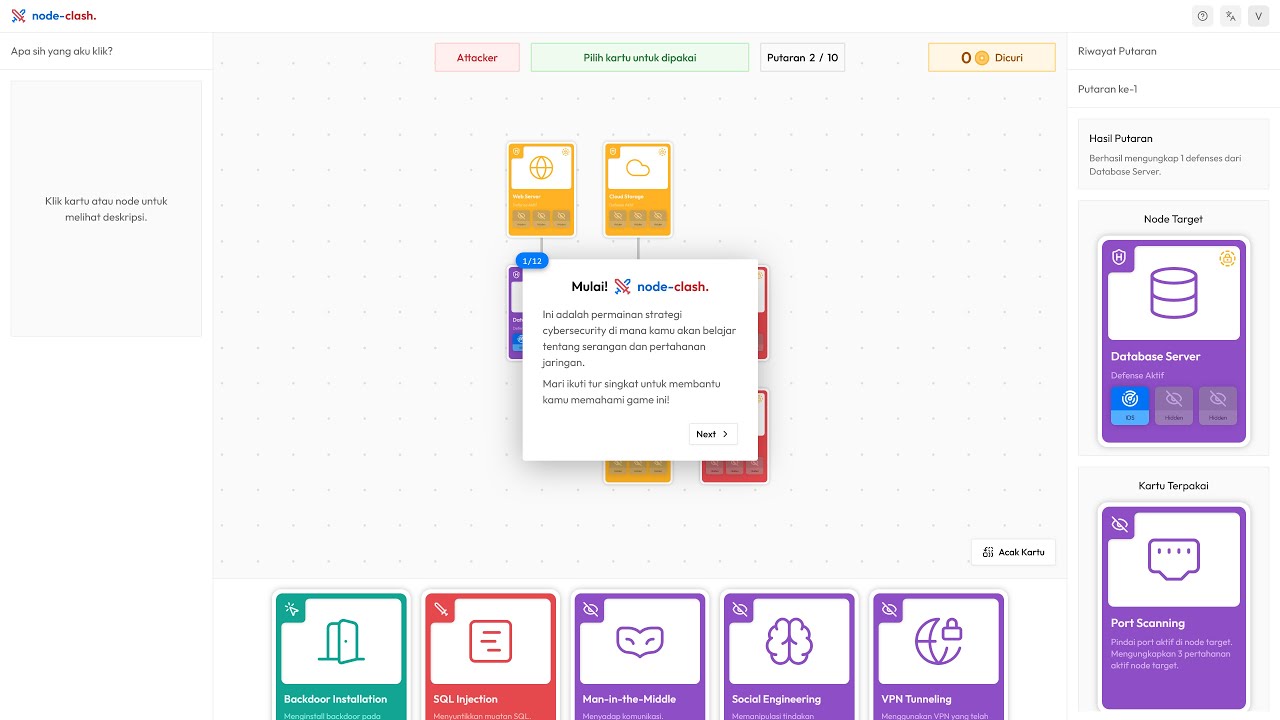Check the Putaran 2/10 progress counter

click(802, 57)
